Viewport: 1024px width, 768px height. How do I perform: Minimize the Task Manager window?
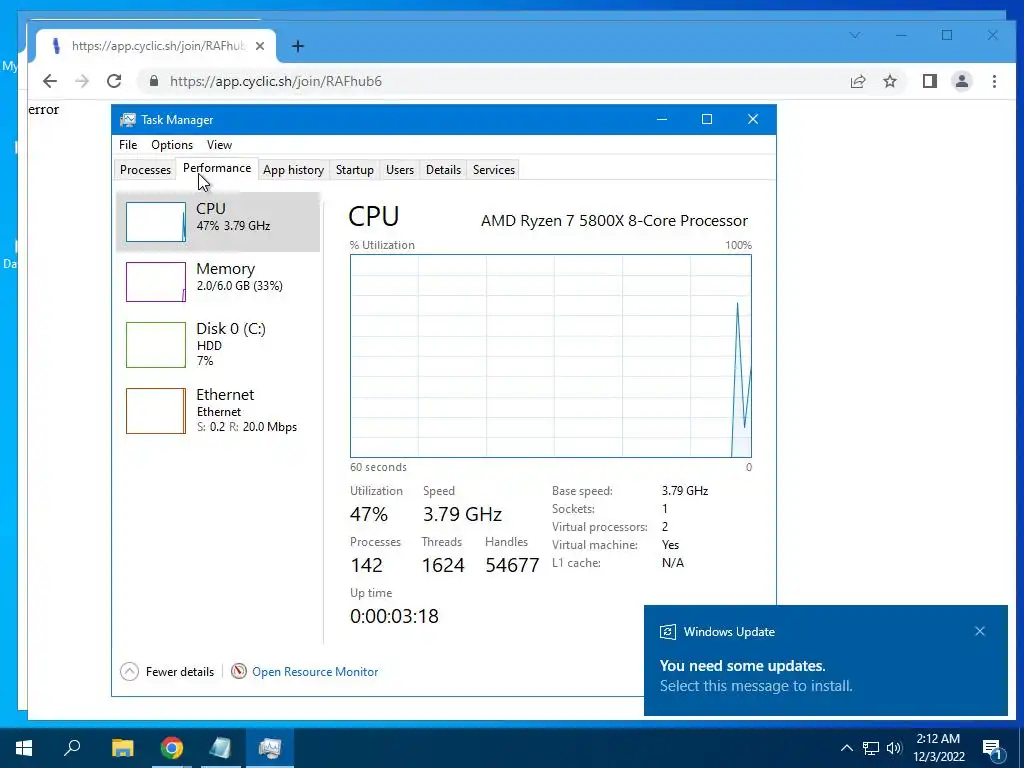click(662, 119)
